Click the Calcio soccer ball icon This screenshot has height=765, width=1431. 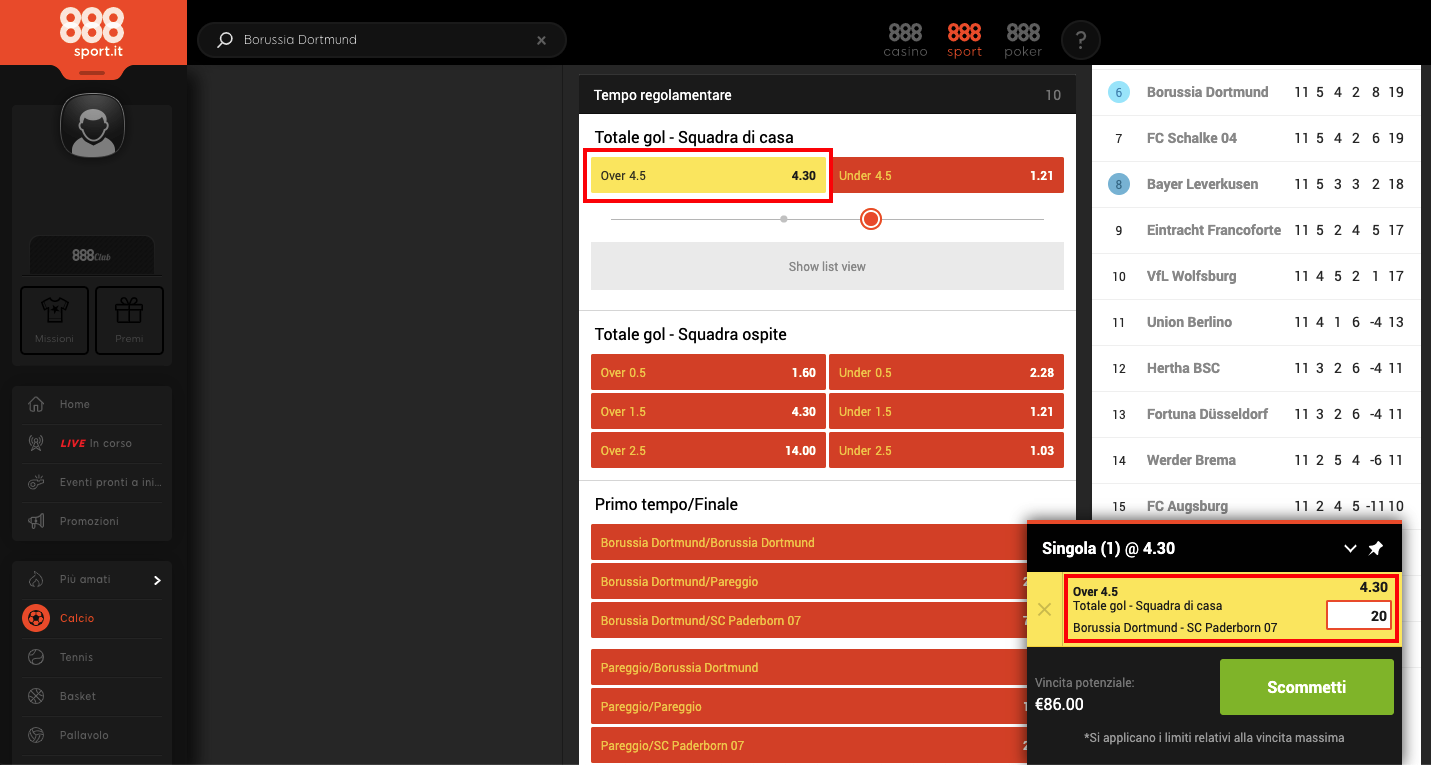pos(36,618)
